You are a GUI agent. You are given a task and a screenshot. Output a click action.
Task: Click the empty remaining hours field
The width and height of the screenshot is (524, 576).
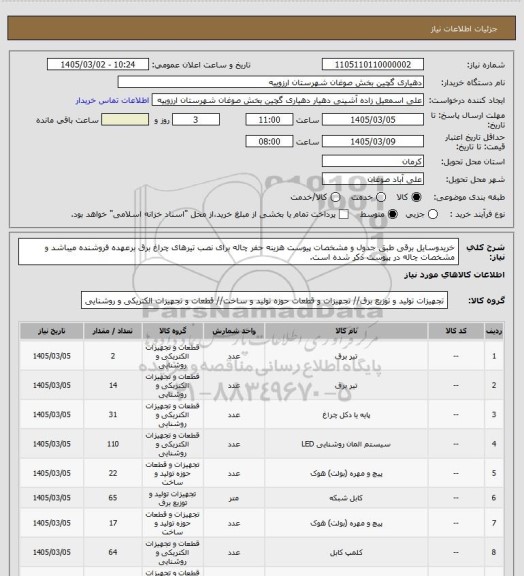coord(125,120)
